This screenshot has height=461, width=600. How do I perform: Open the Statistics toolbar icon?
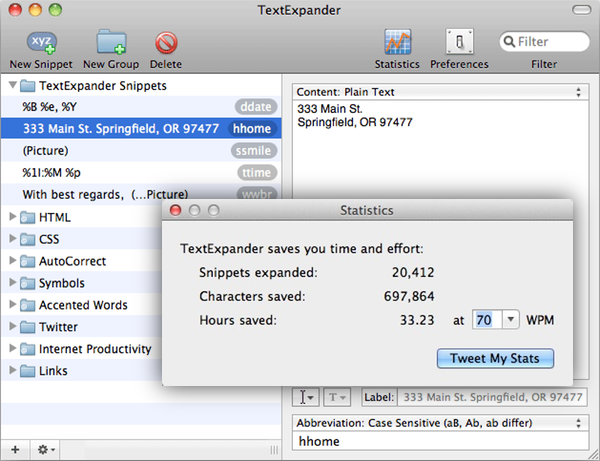[x=398, y=42]
